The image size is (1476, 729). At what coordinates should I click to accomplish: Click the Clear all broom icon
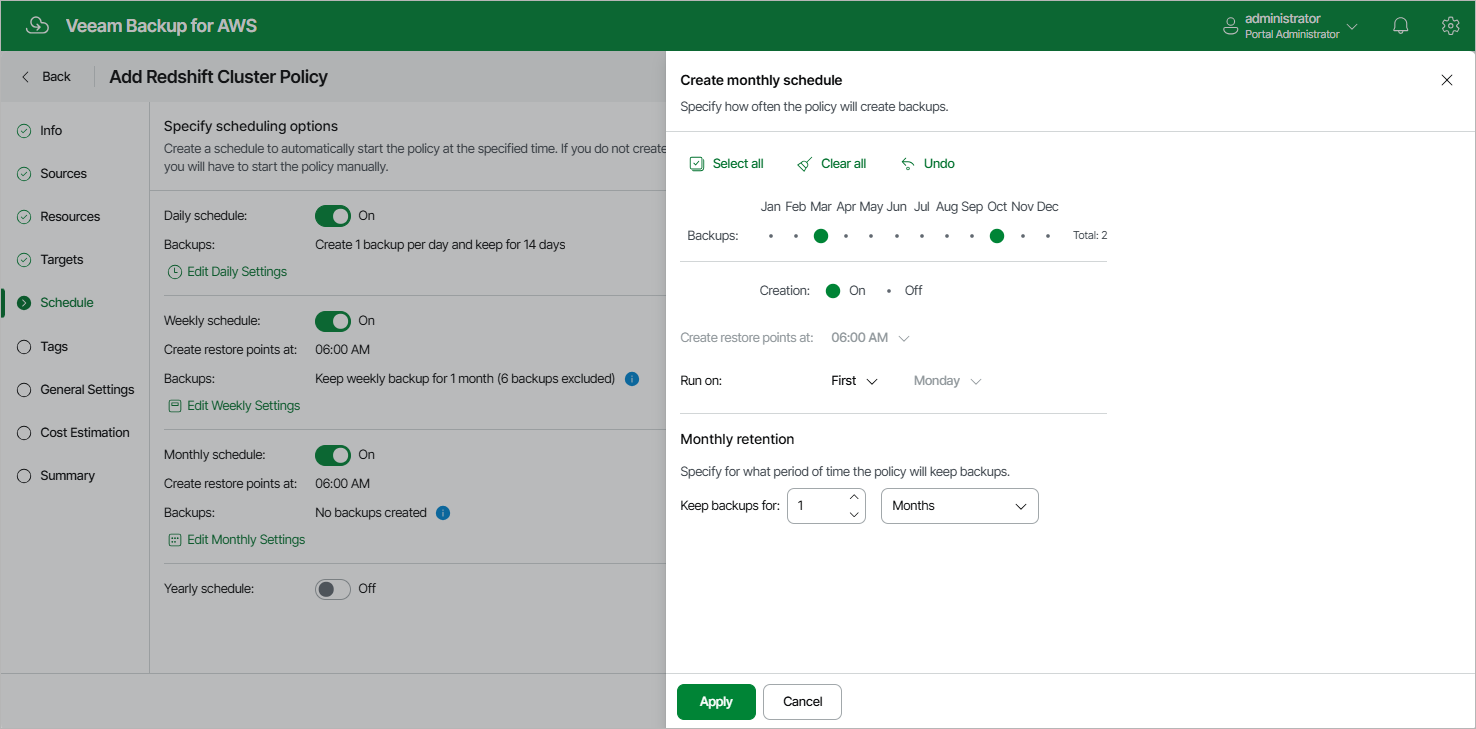tap(804, 164)
